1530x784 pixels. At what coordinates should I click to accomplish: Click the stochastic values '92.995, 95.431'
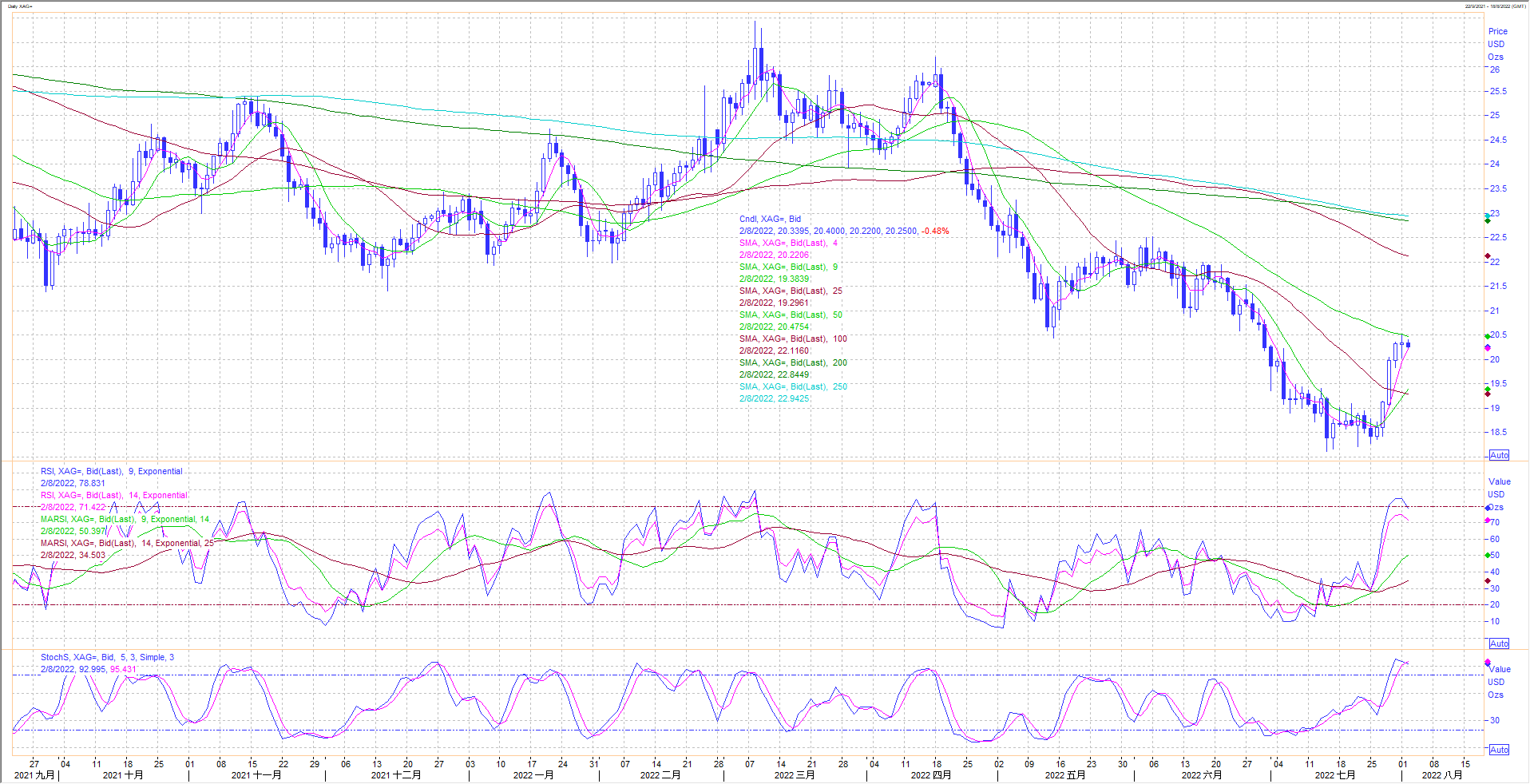click(107, 669)
